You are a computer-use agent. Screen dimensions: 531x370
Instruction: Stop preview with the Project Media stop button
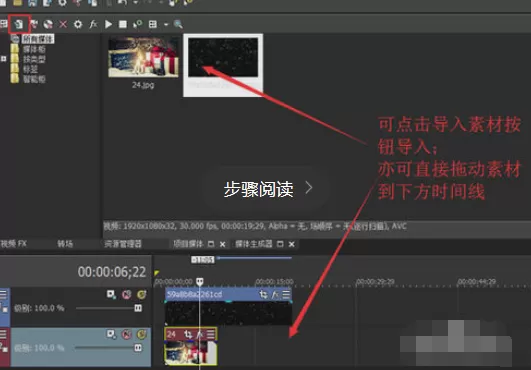click(x=123, y=24)
